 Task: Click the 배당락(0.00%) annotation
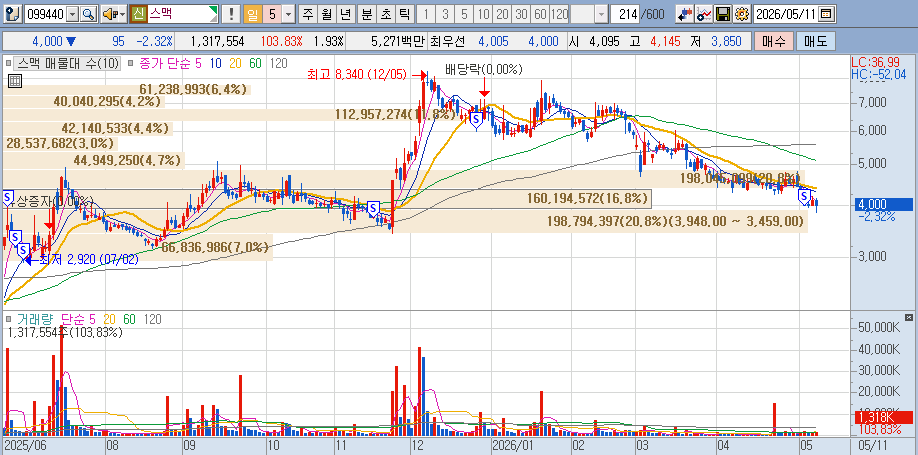click(x=484, y=70)
